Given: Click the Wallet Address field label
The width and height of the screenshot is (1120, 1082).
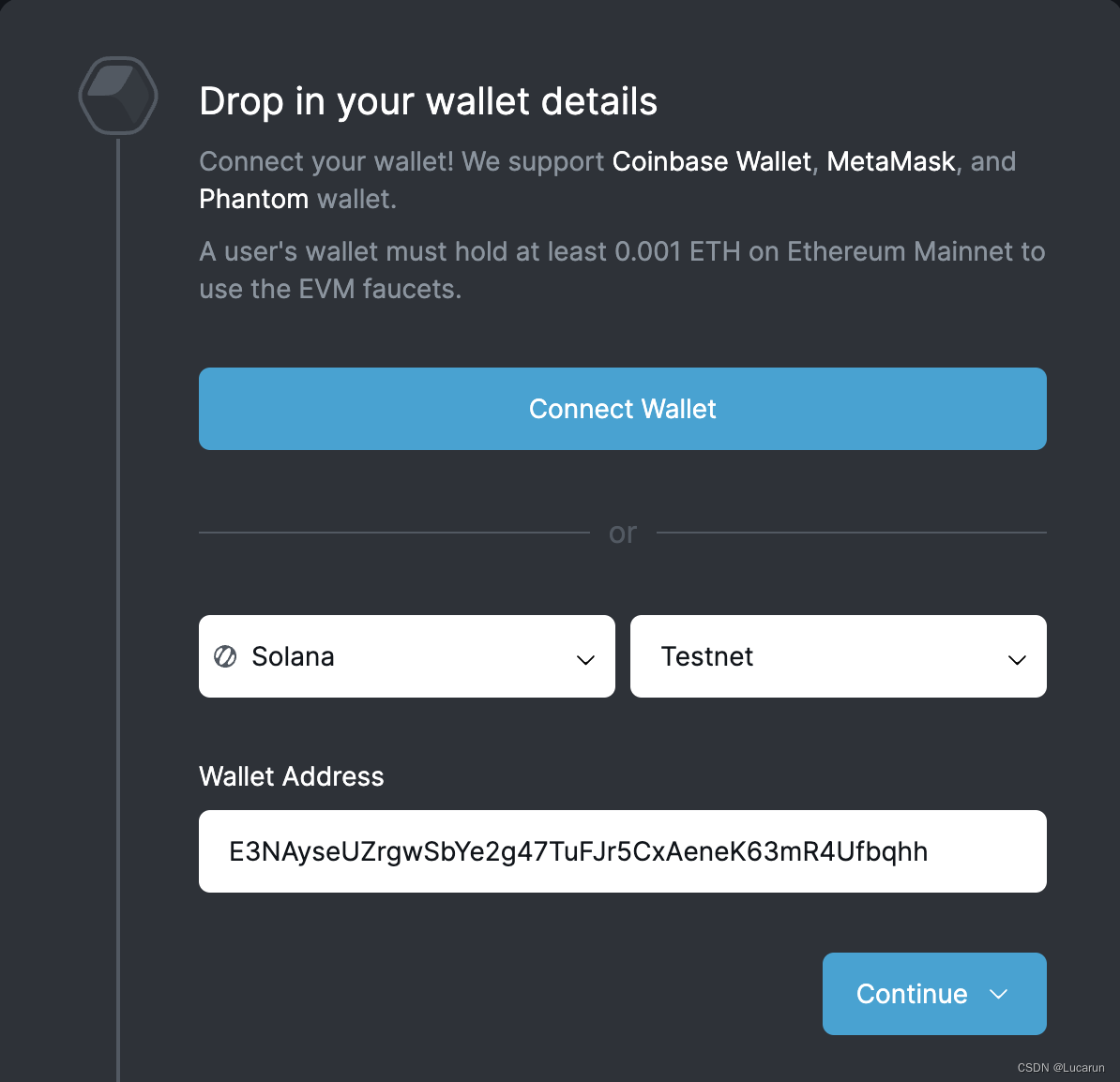Looking at the screenshot, I should (x=292, y=776).
